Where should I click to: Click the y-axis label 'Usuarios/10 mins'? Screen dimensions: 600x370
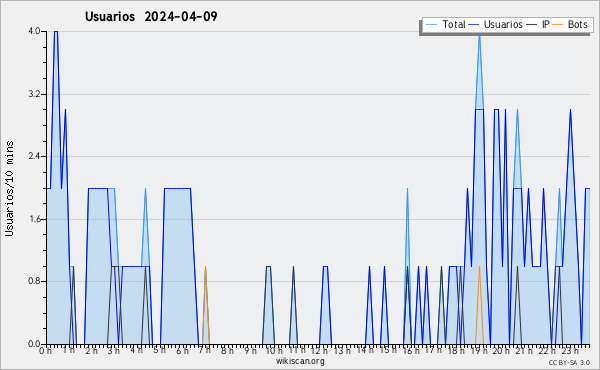[9, 188]
